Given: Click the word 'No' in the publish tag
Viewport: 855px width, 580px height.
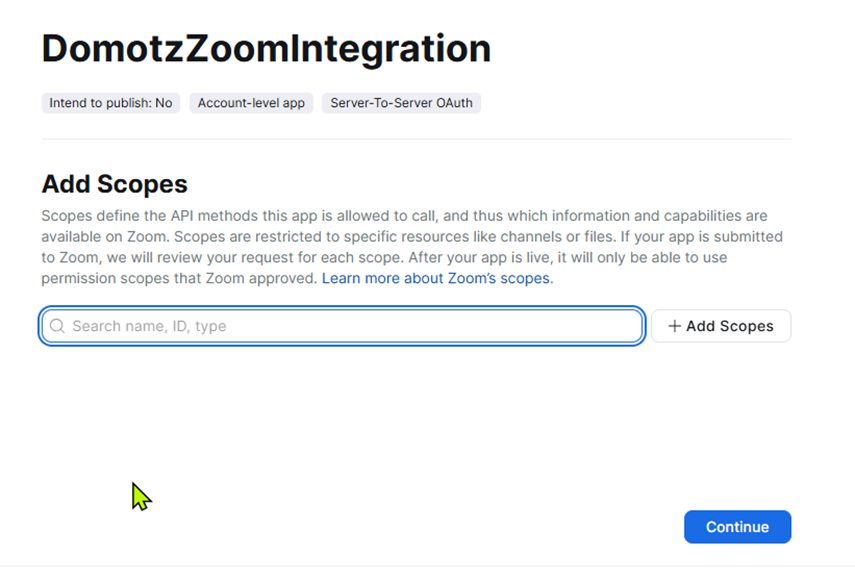Looking at the screenshot, I should [164, 103].
